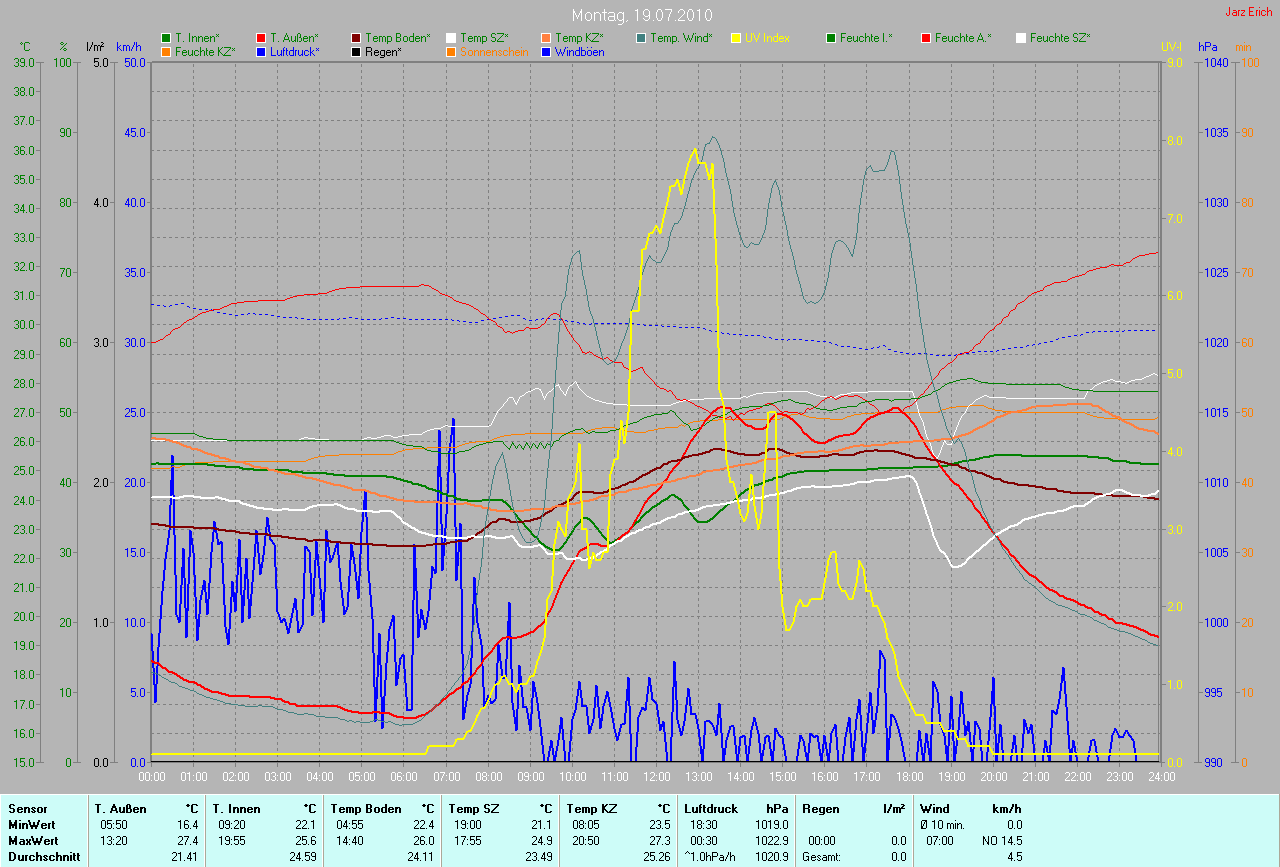Screen dimensions: 1280x867
Task: Click the Luftdruck column header in the table
Action: click(711, 809)
